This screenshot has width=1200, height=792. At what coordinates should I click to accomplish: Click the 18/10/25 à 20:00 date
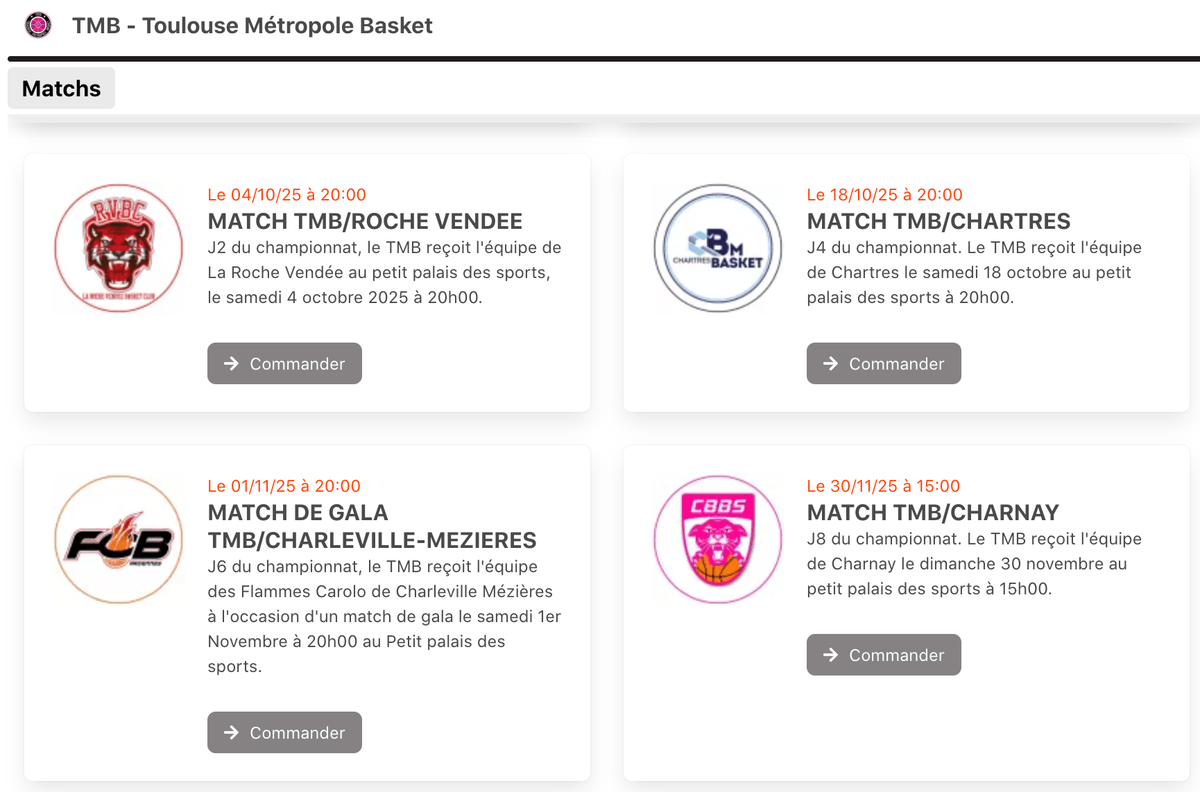click(x=885, y=195)
